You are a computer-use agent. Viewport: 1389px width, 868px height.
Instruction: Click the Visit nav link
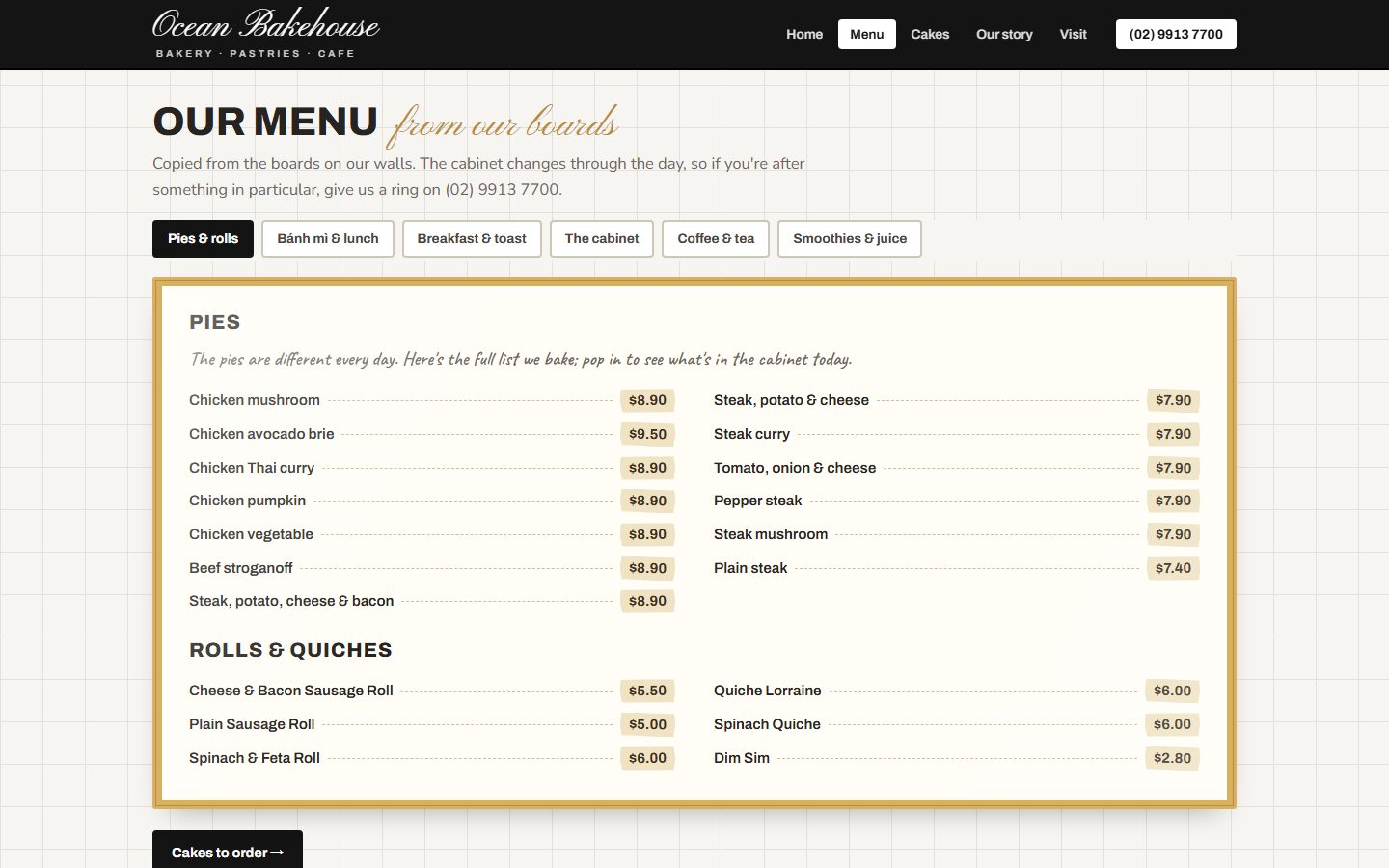(1073, 34)
